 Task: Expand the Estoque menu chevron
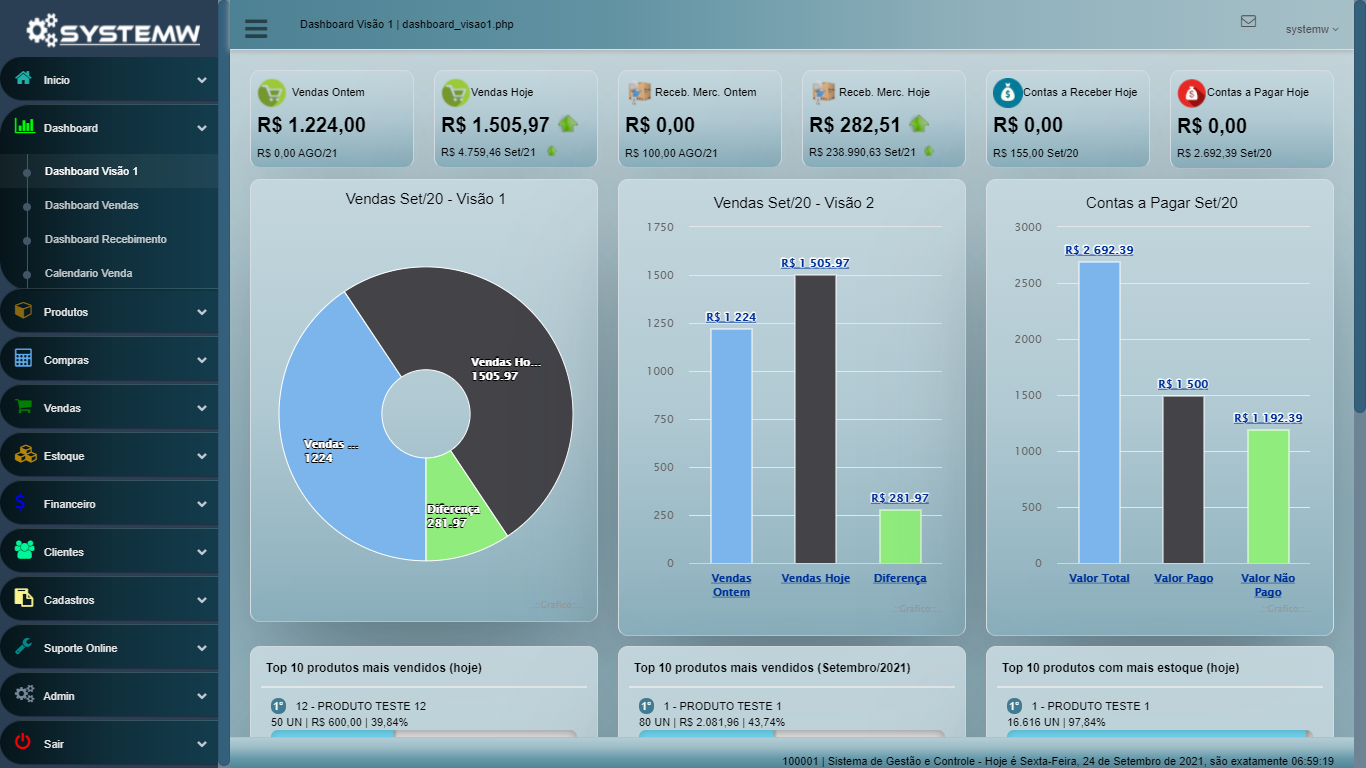click(202, 456)
